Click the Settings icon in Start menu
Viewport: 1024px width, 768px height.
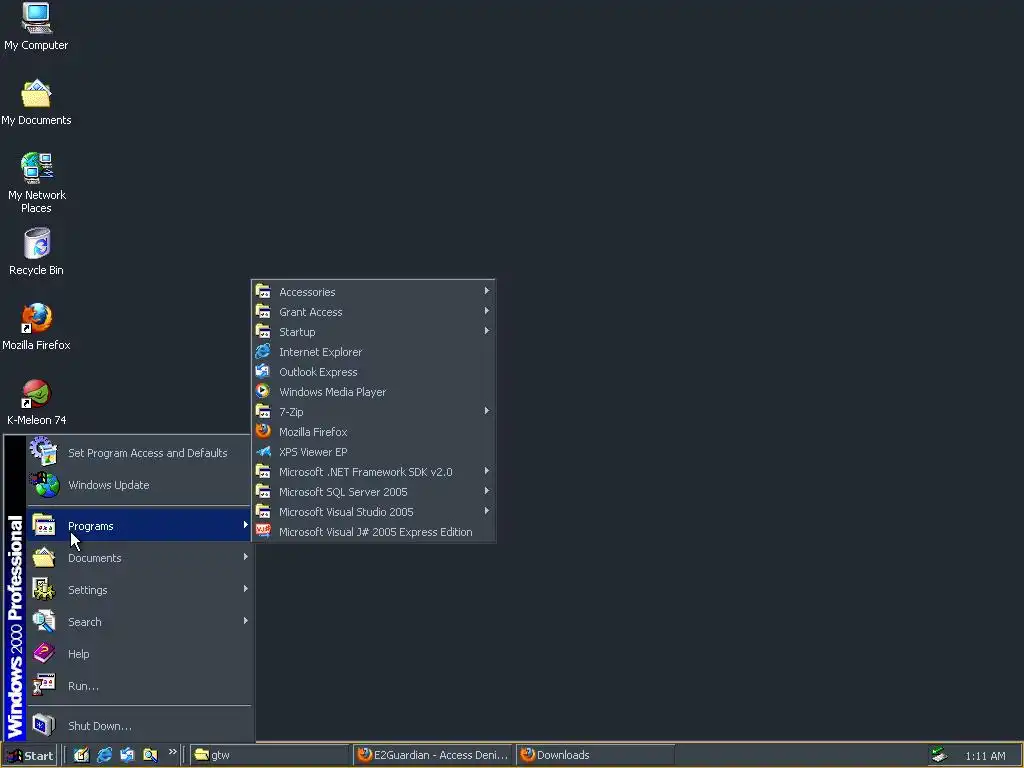tap(44, 589)
